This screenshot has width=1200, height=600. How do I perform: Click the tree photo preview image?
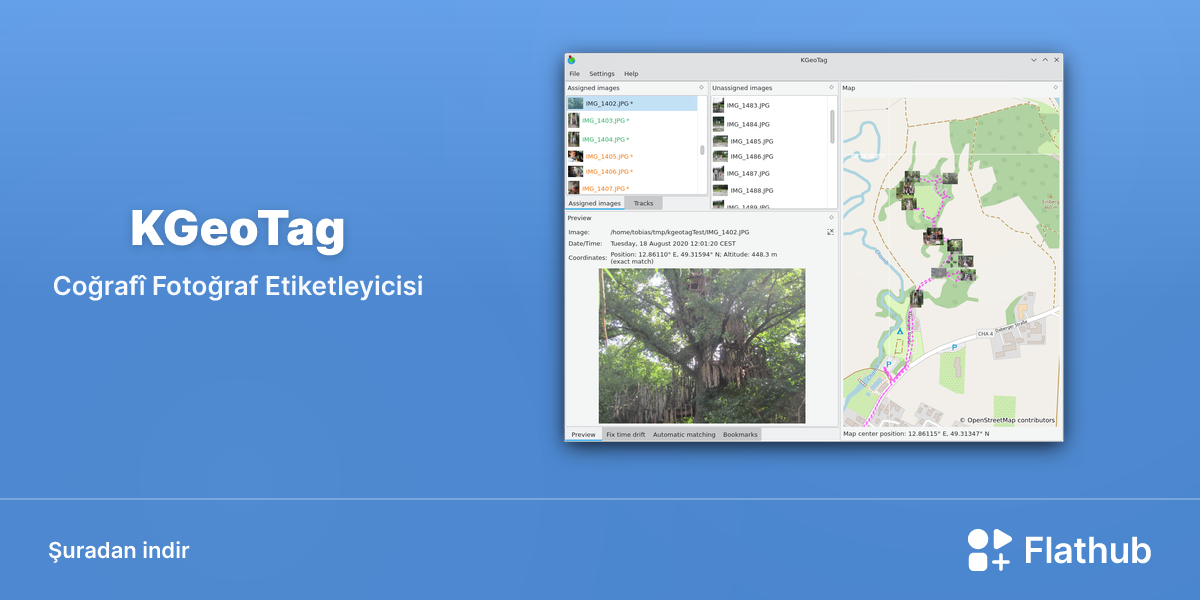[702, 346]
